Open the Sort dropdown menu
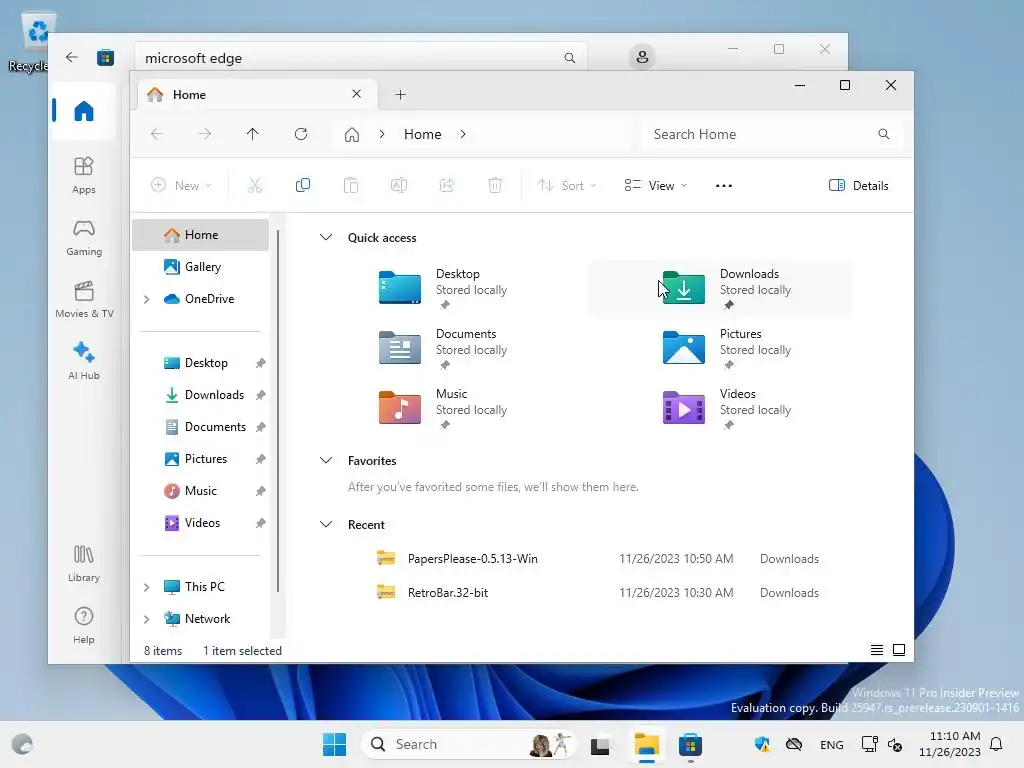Screen dimensions: 1024x768 [566, 185]
